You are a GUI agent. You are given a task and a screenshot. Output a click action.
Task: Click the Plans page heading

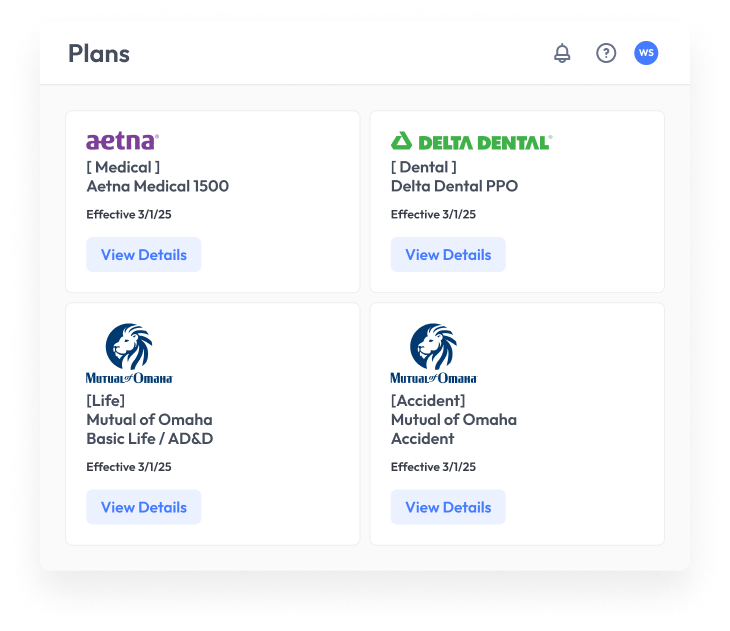(x=99, y=54)
